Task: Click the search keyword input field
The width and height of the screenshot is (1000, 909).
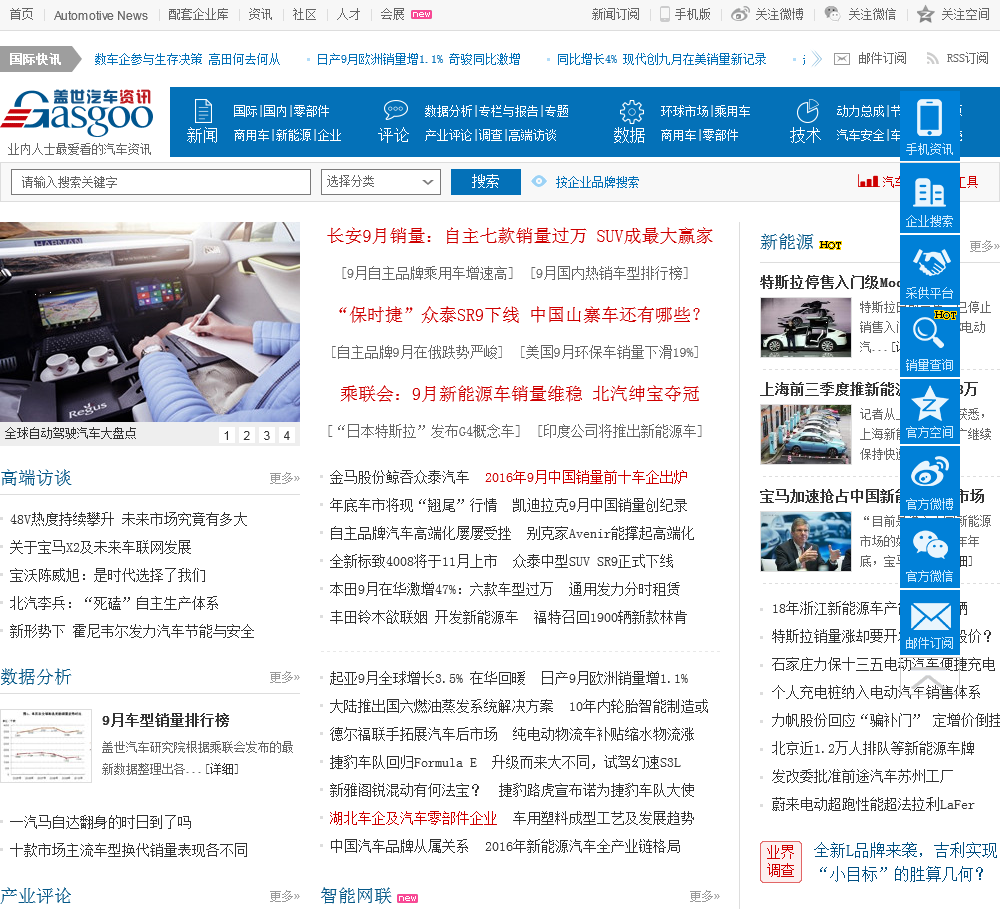Action: click(x=161, y=182)
